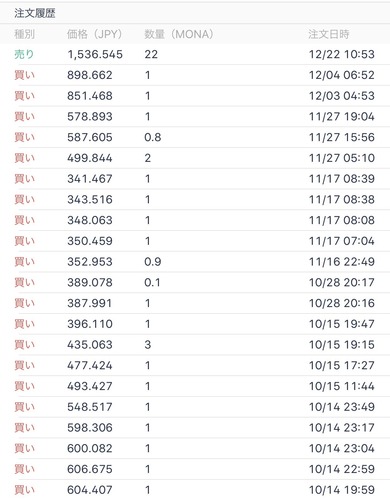
Task: Sort by 数量（MONA） column header
Action: [x=179, y=34]
